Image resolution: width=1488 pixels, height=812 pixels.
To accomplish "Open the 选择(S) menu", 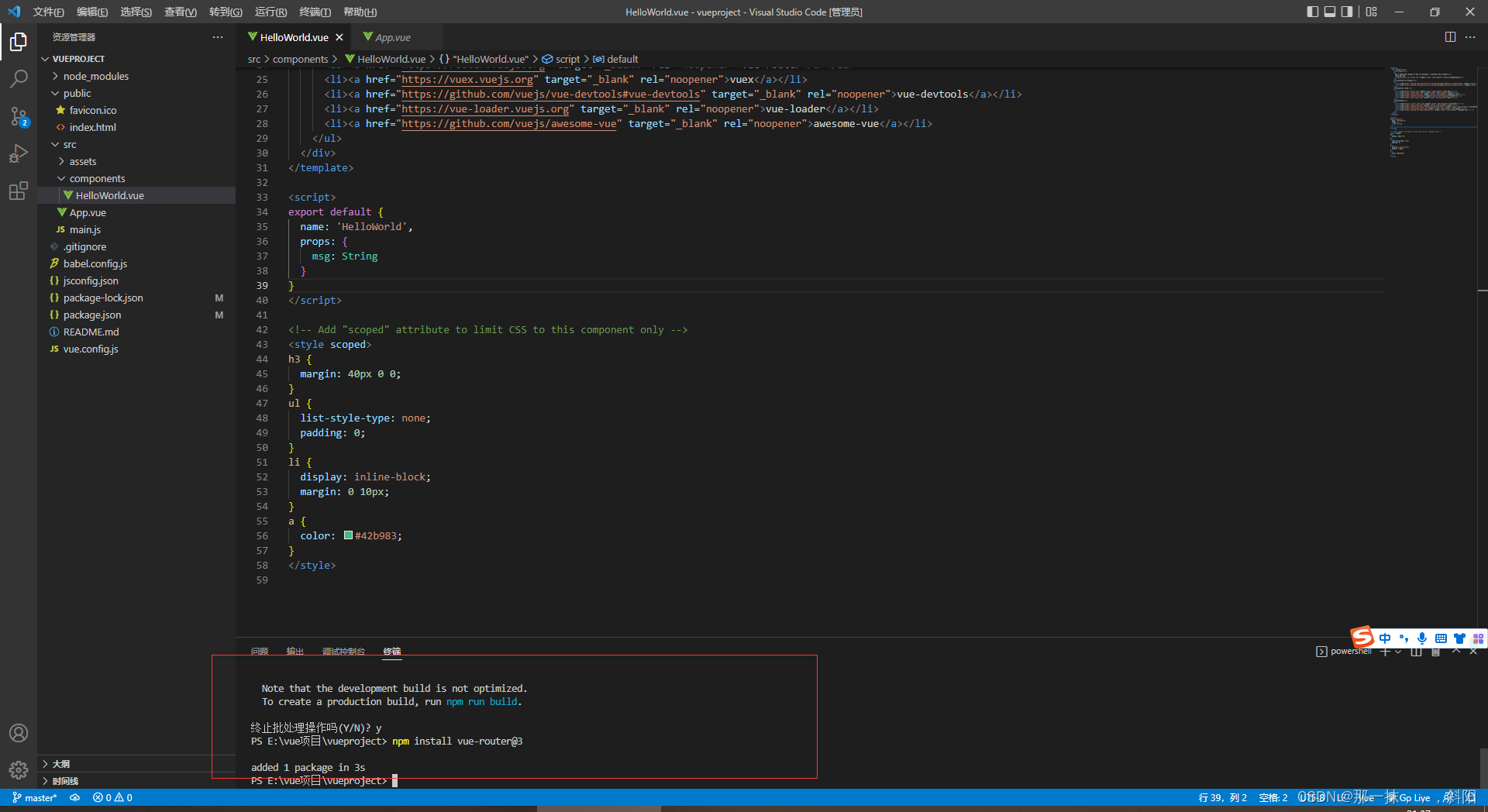I will pyautogui.click(x=136, y=12).
